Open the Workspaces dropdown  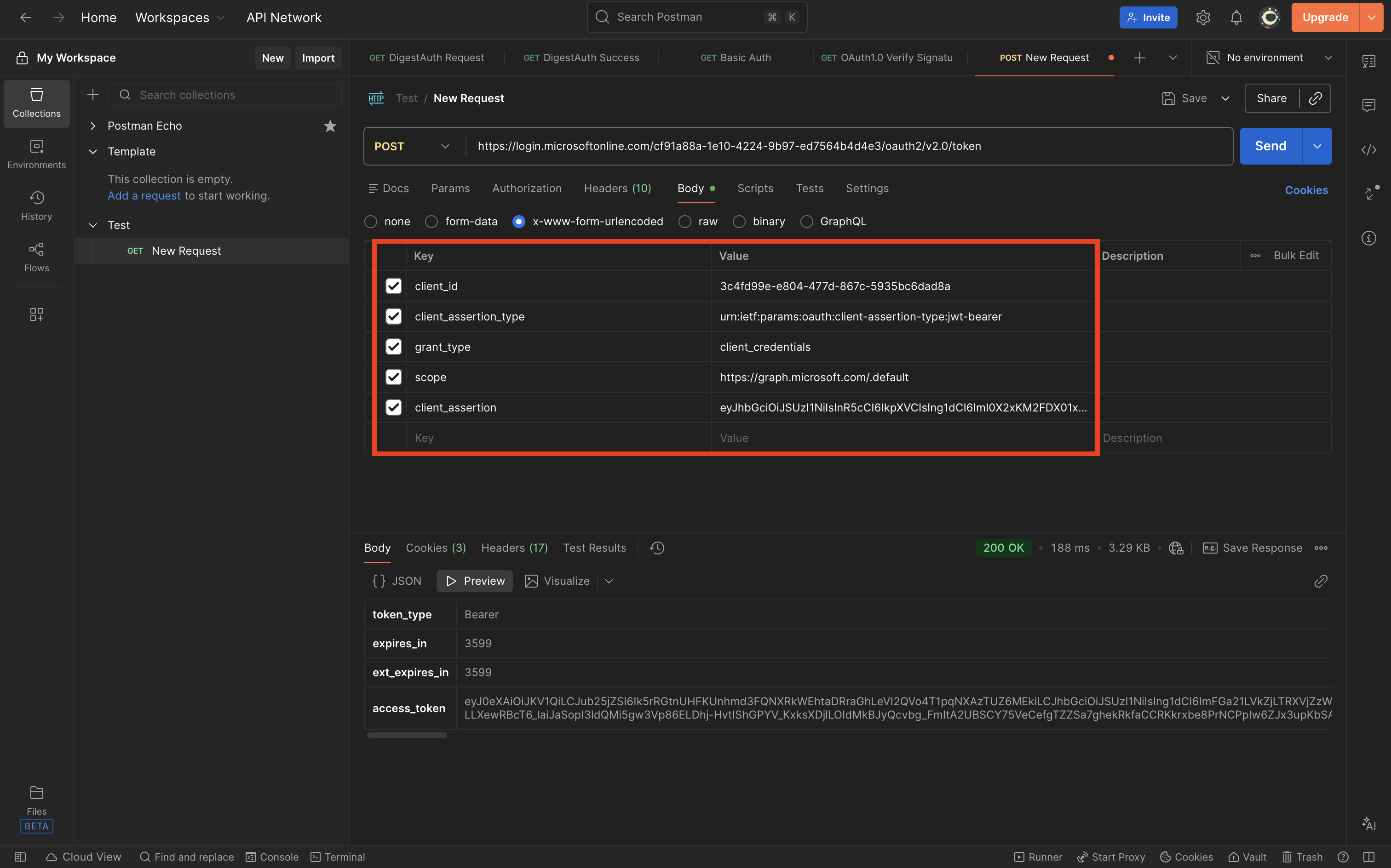click(180, 17)
